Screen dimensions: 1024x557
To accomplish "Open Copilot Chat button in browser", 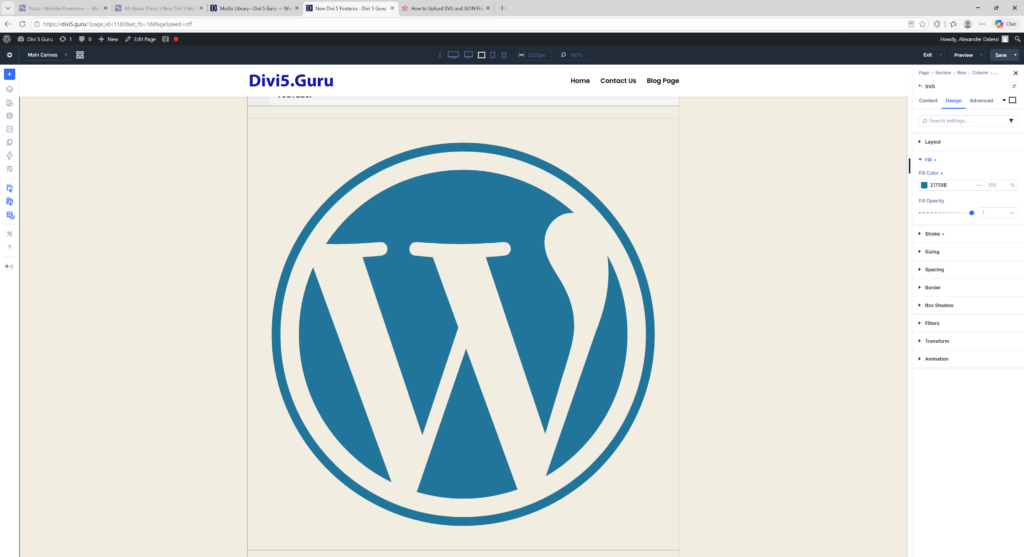I will pos(1006,24).
